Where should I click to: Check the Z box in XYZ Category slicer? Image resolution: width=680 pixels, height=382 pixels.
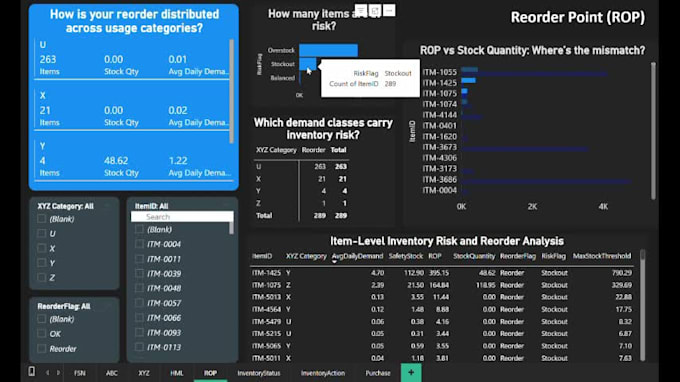click(x=42, y=278)
